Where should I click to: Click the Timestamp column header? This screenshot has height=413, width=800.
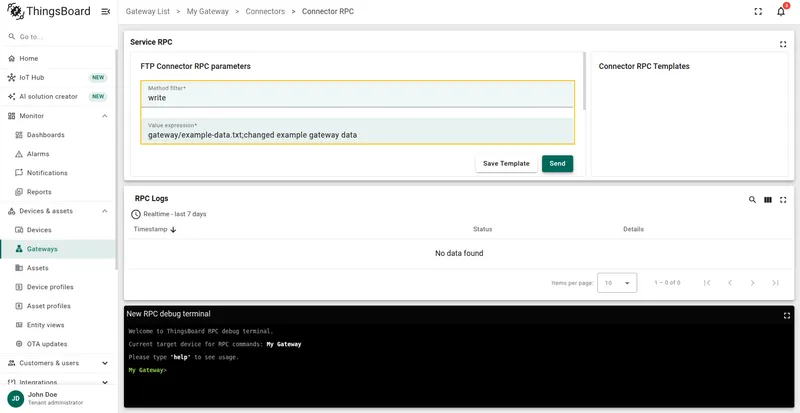point(150,229)
